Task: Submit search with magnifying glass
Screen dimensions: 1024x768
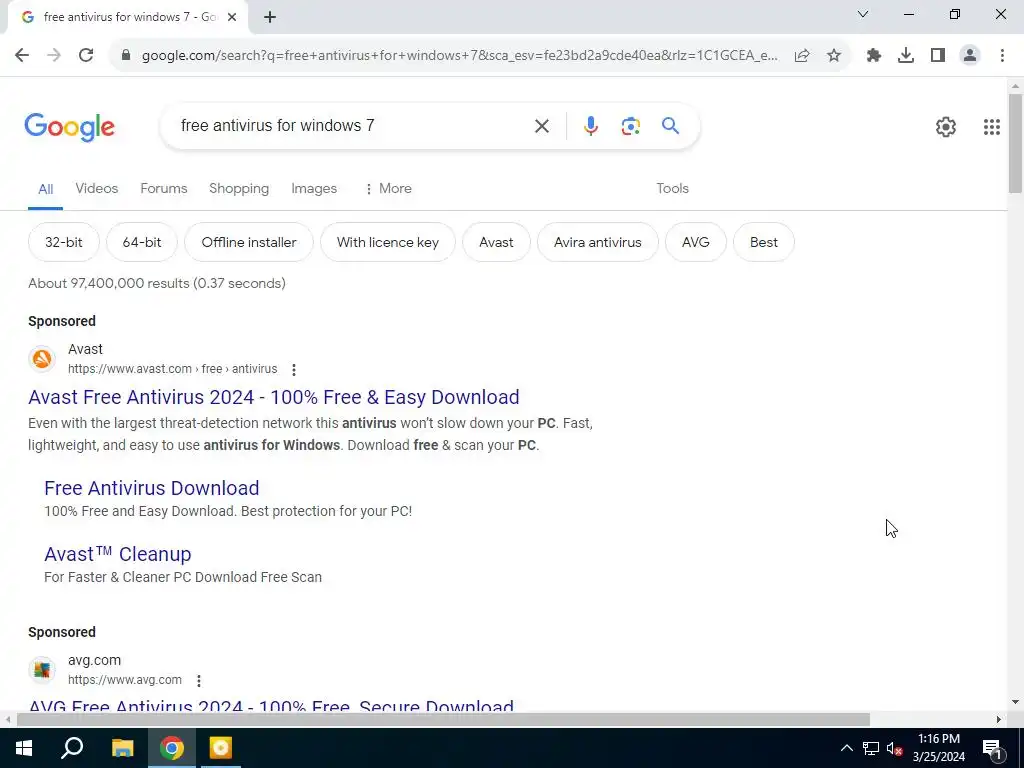Action: [670, 125]
